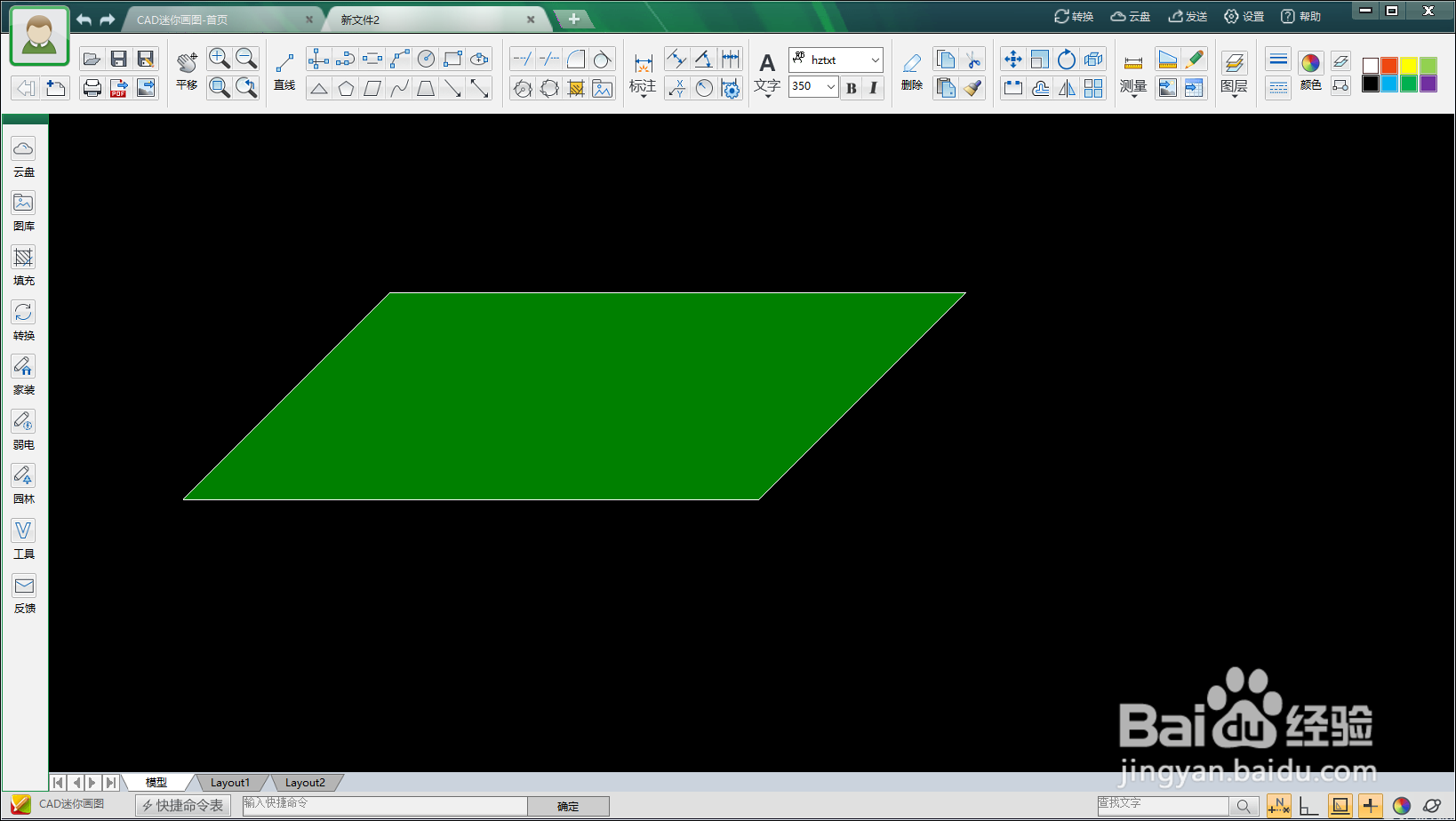This screenshot has width=1456, height=821.
Task: Click the insert image icon
Action: [x=603, y=88]
